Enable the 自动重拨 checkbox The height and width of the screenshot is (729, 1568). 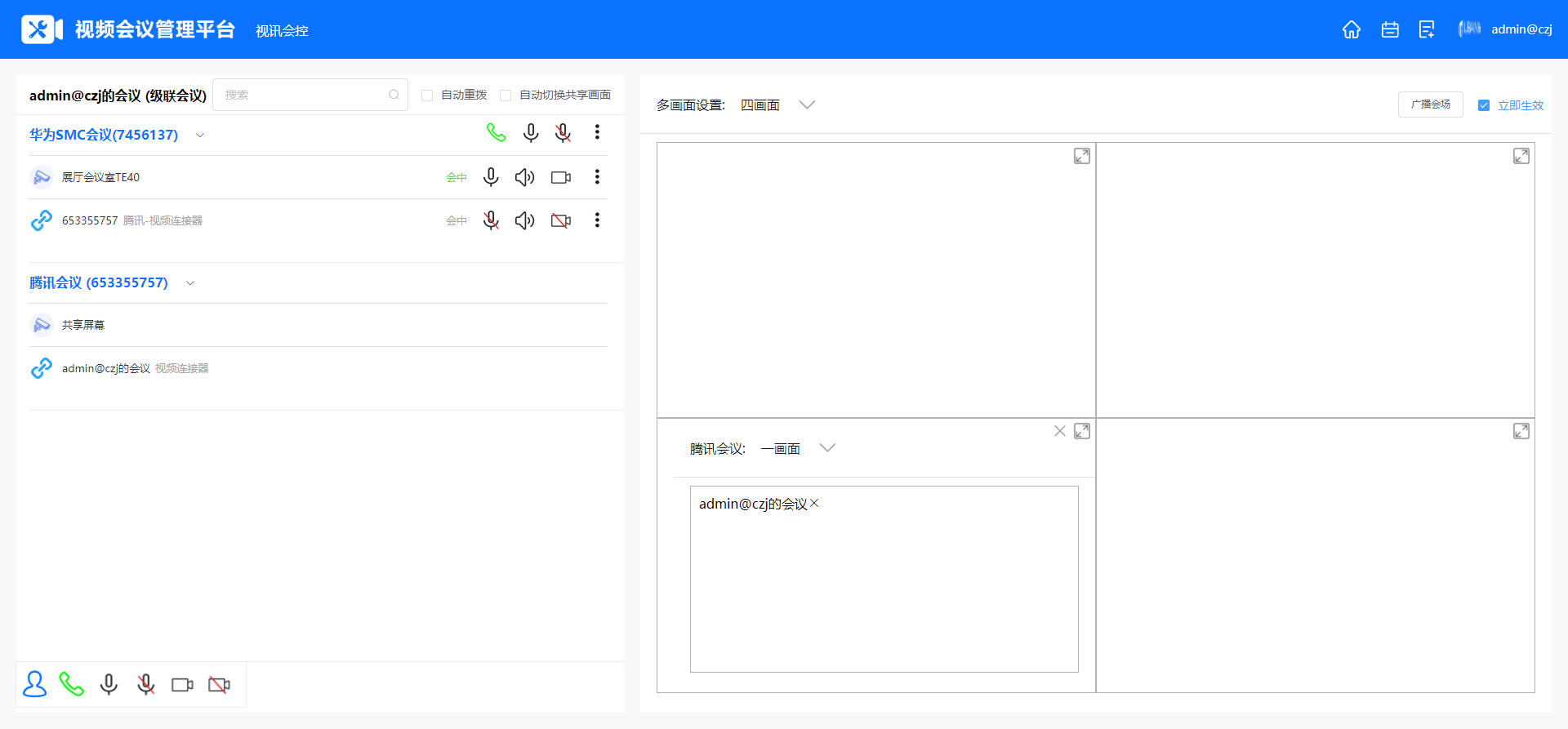point(427,96)
